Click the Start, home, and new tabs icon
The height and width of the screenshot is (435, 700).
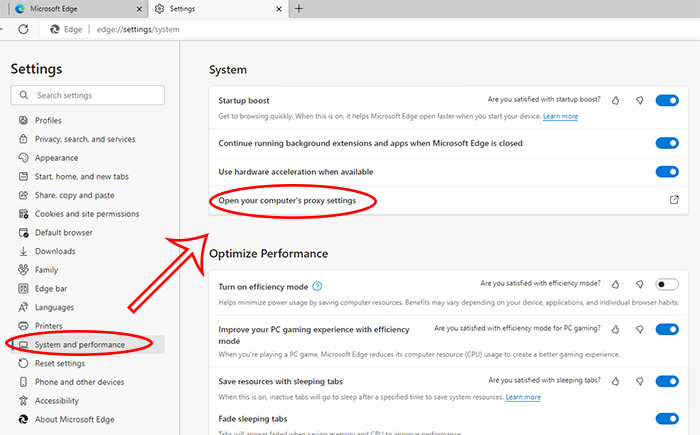click(23, 176)
